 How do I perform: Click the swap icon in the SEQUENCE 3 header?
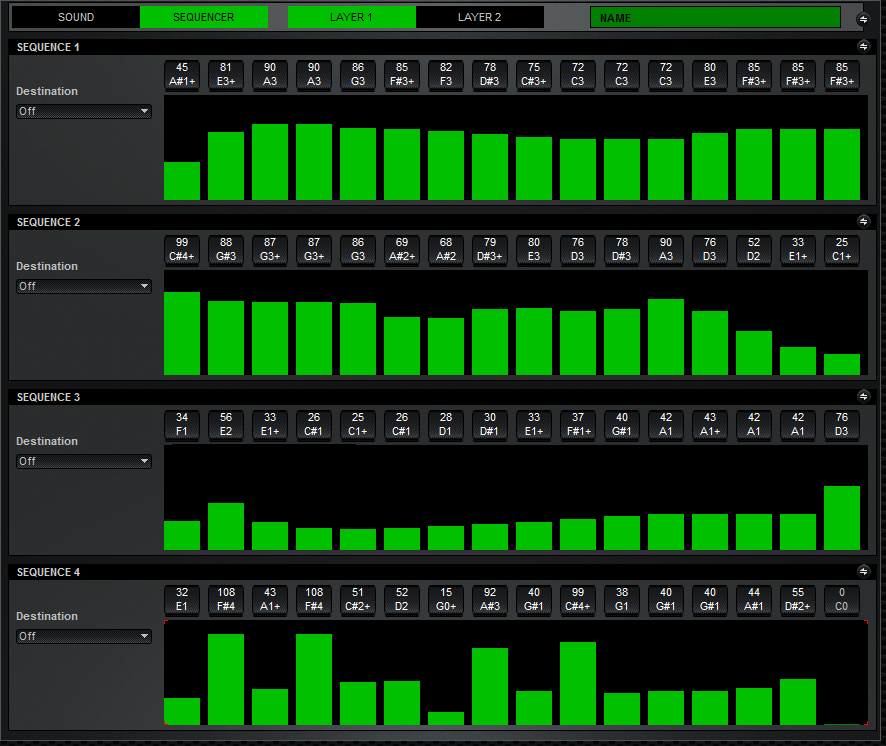click(866, 397)
